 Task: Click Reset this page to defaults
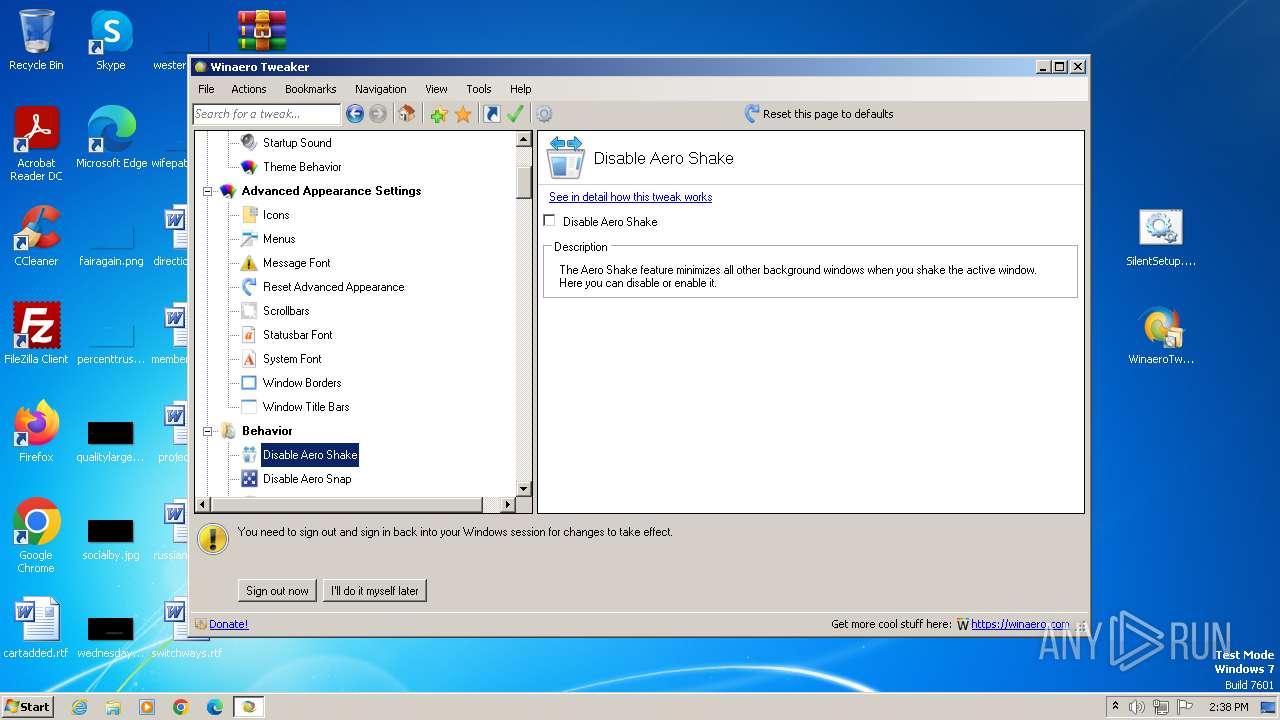pyautogui.click(x=819, y=114)
